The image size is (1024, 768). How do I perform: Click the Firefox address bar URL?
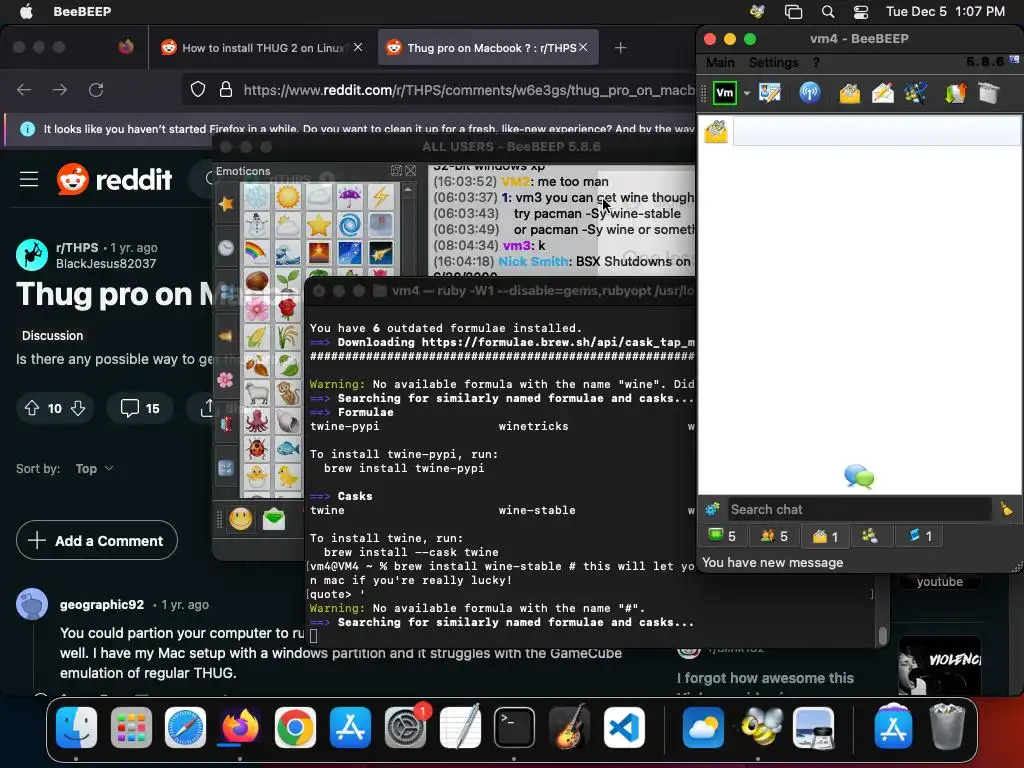pyautogui.click(x=468, y=90)
